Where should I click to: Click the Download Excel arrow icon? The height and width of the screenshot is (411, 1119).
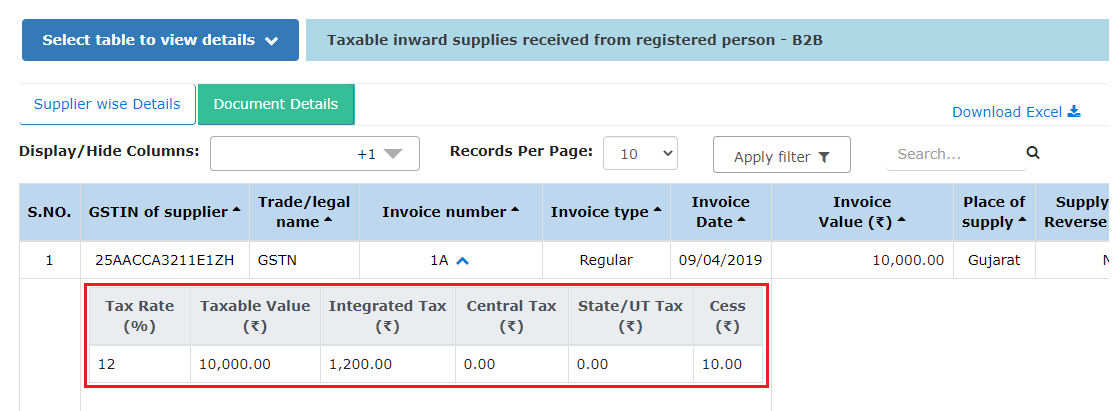tap(1074, 111)
